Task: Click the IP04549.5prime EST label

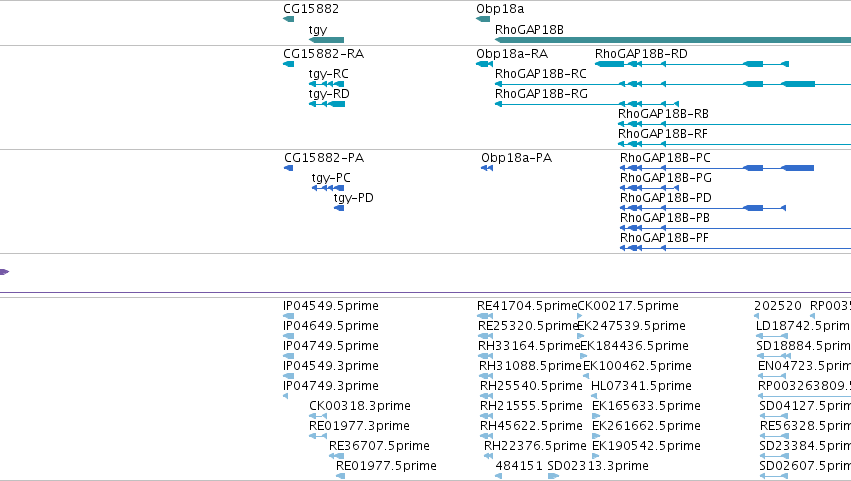Action: [331, 306]
